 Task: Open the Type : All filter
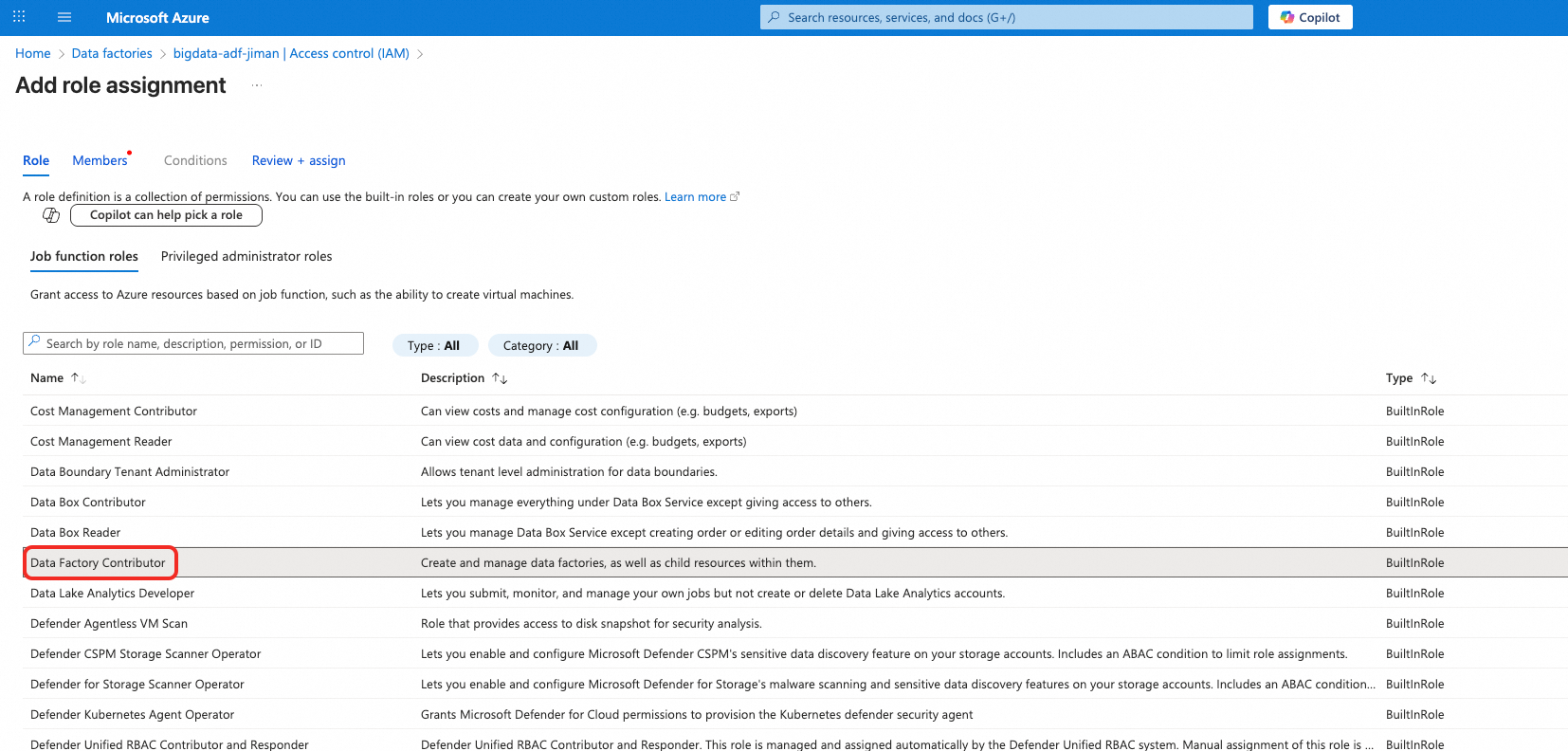(434, 345)
